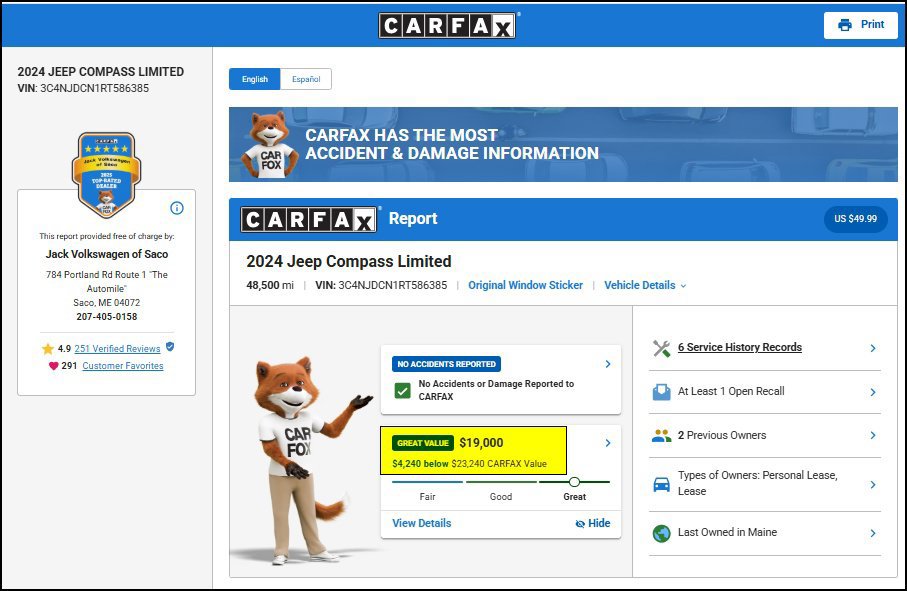The width and height of the screenshot is (907, 591).
Task: Click the globe icon for Last Owned
Action: click(661, 533)
